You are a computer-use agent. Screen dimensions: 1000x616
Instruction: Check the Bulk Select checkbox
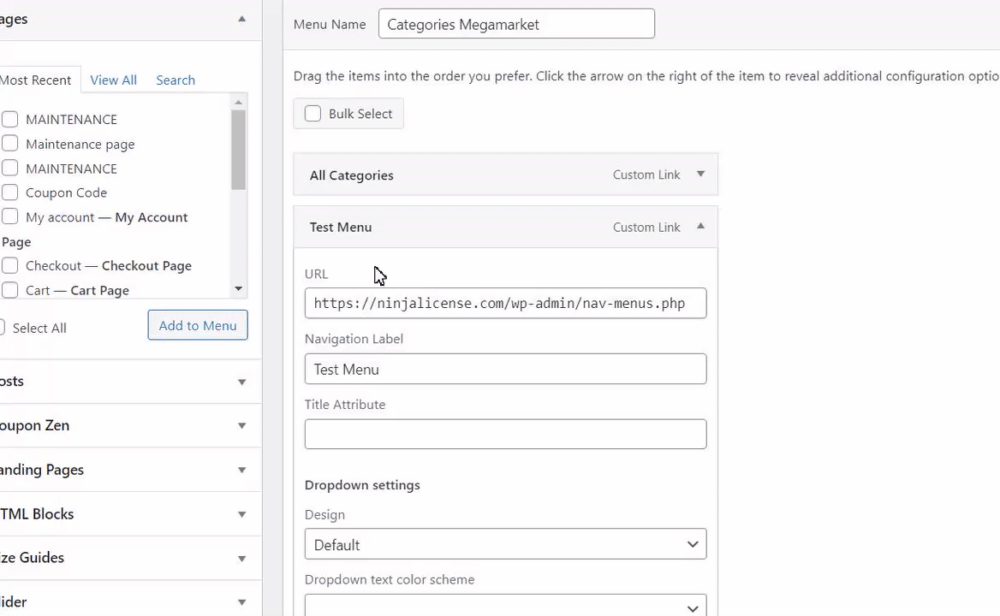tap(313, 114)
